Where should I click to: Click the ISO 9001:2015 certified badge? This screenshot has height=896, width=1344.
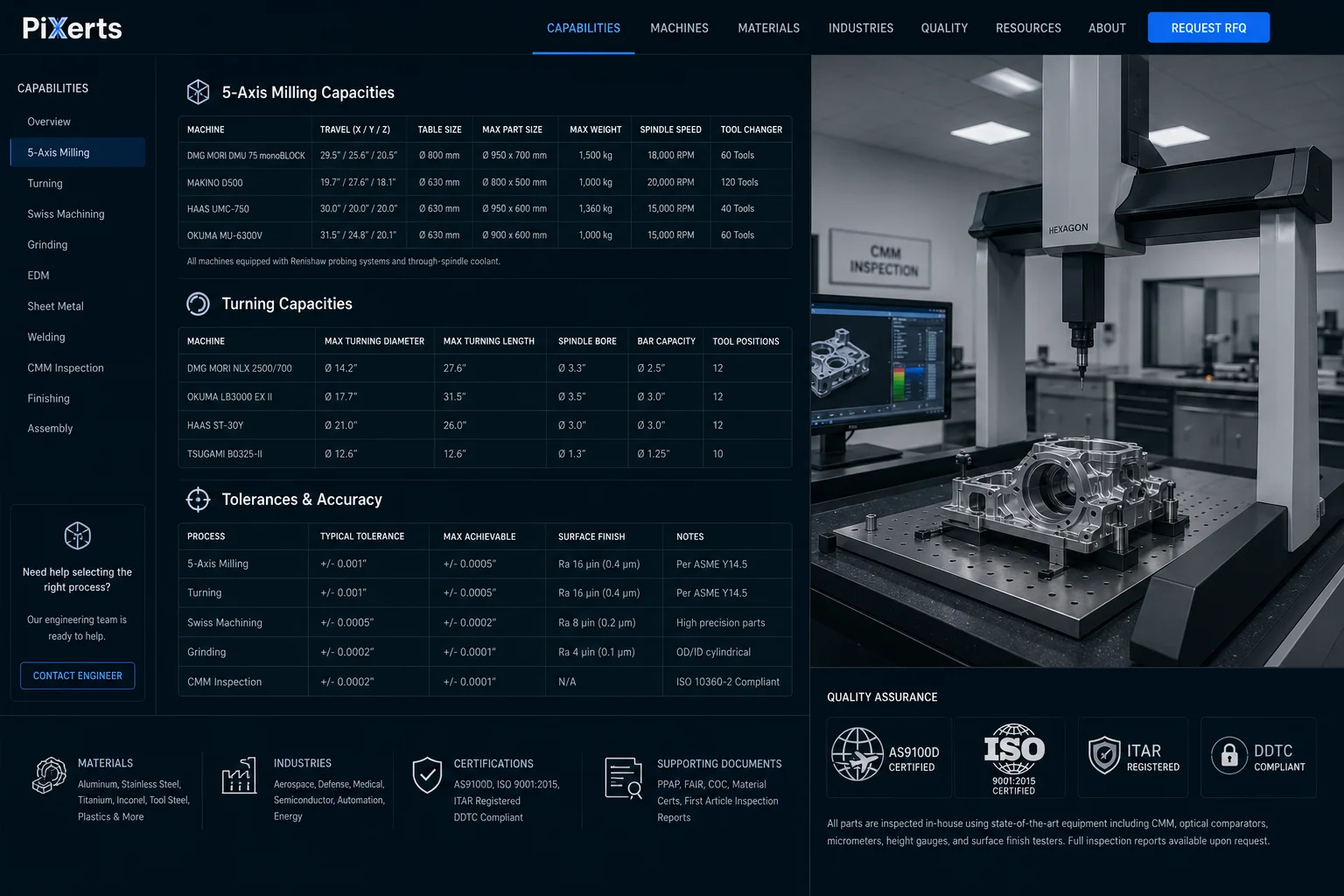pos(1013,759)
